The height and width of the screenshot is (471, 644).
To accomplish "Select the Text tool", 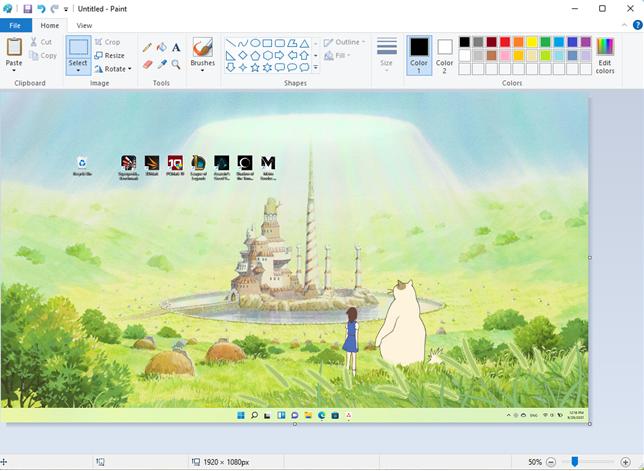I will 176,48.
